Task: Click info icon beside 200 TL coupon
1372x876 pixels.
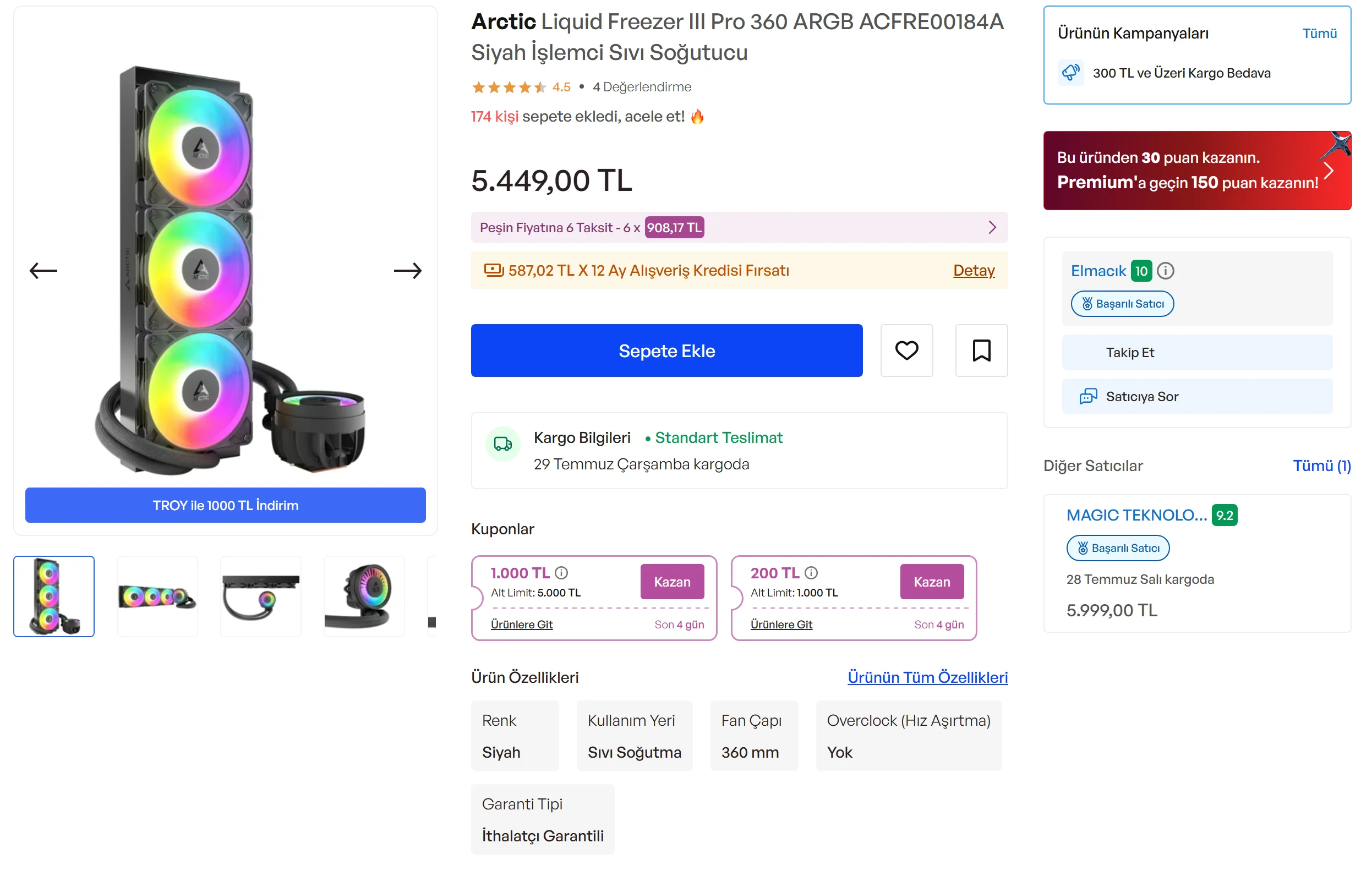Action: (x=811, y=572)
